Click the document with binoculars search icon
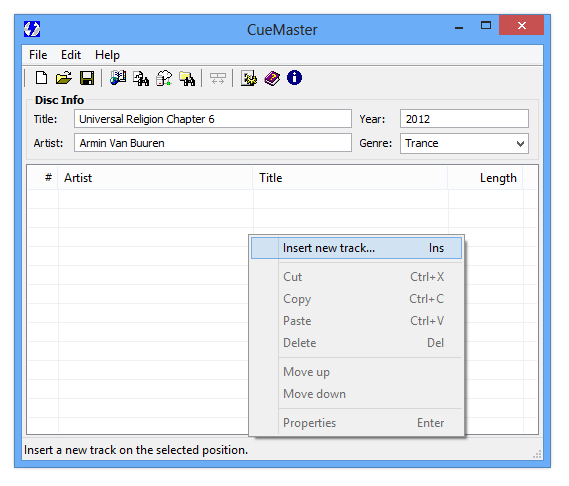 (141, 78)
